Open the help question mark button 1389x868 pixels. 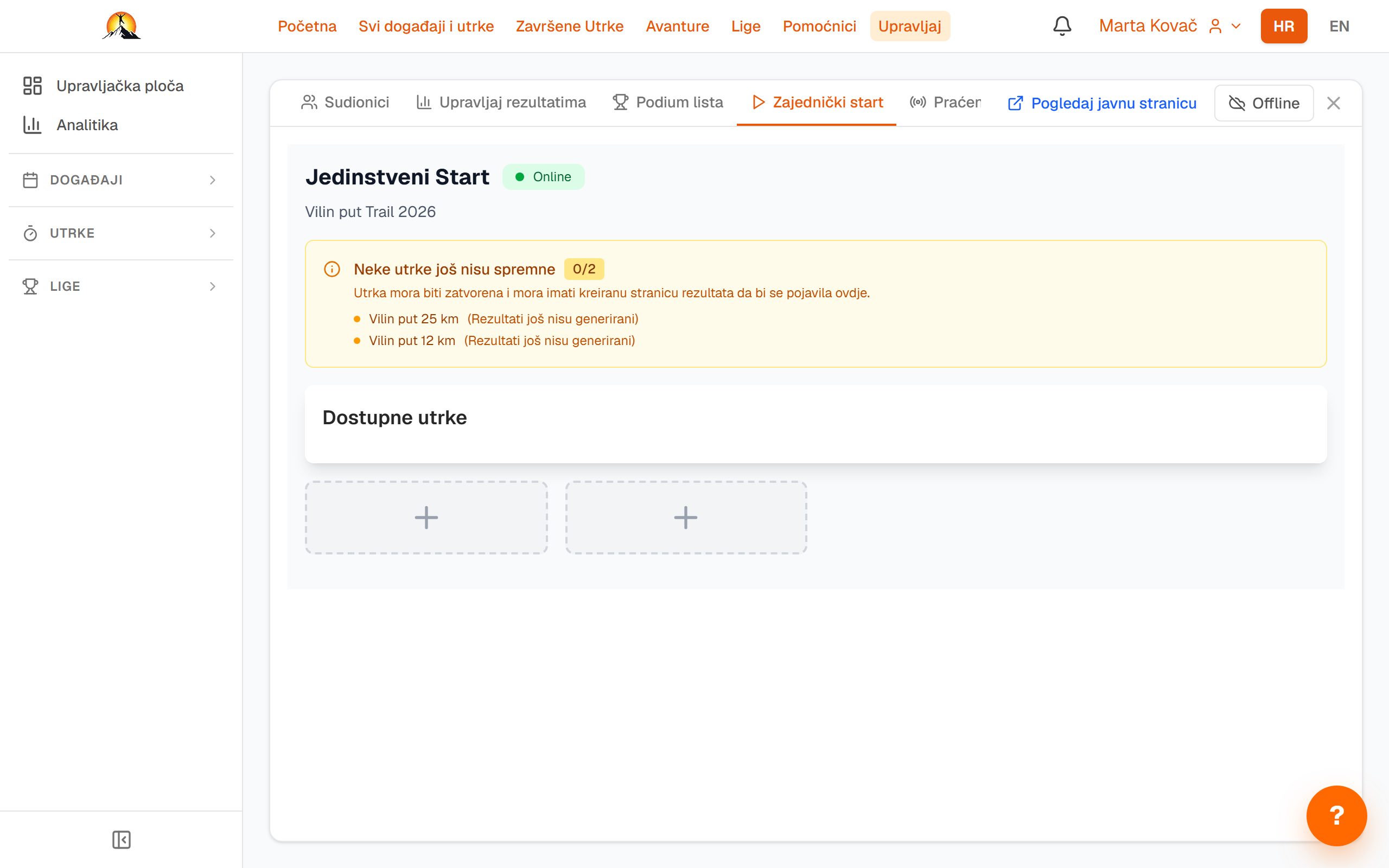pos(1336,815)
